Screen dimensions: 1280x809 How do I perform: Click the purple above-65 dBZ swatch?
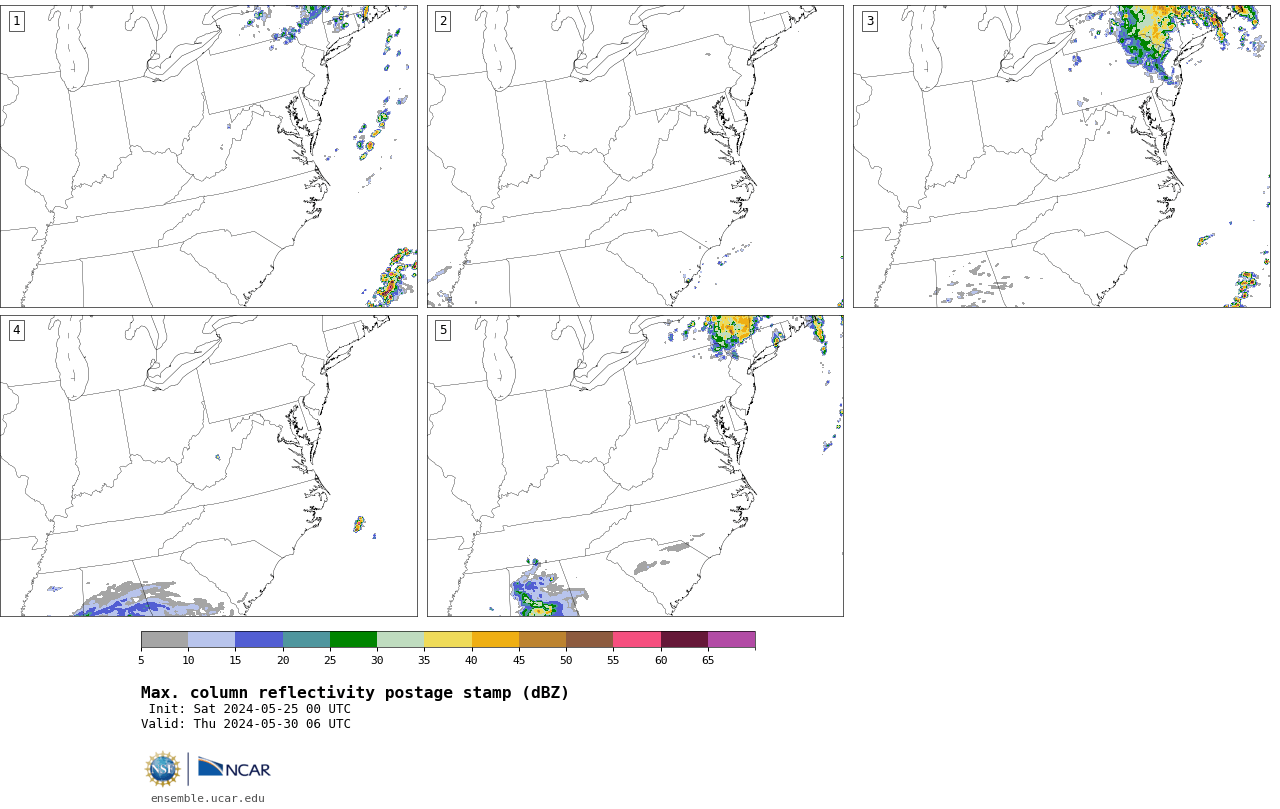(x=731, y=640)
